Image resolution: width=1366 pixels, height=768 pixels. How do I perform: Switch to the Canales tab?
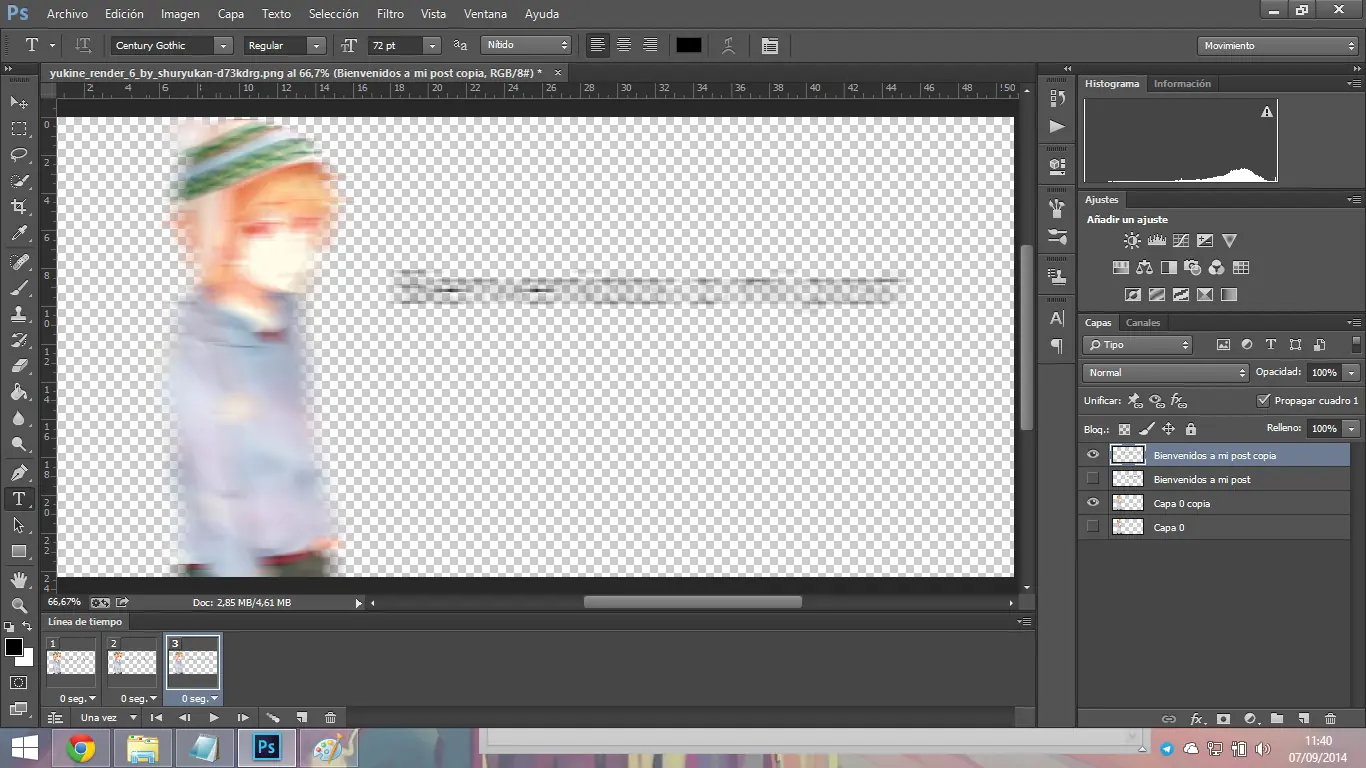(1143, 323)
